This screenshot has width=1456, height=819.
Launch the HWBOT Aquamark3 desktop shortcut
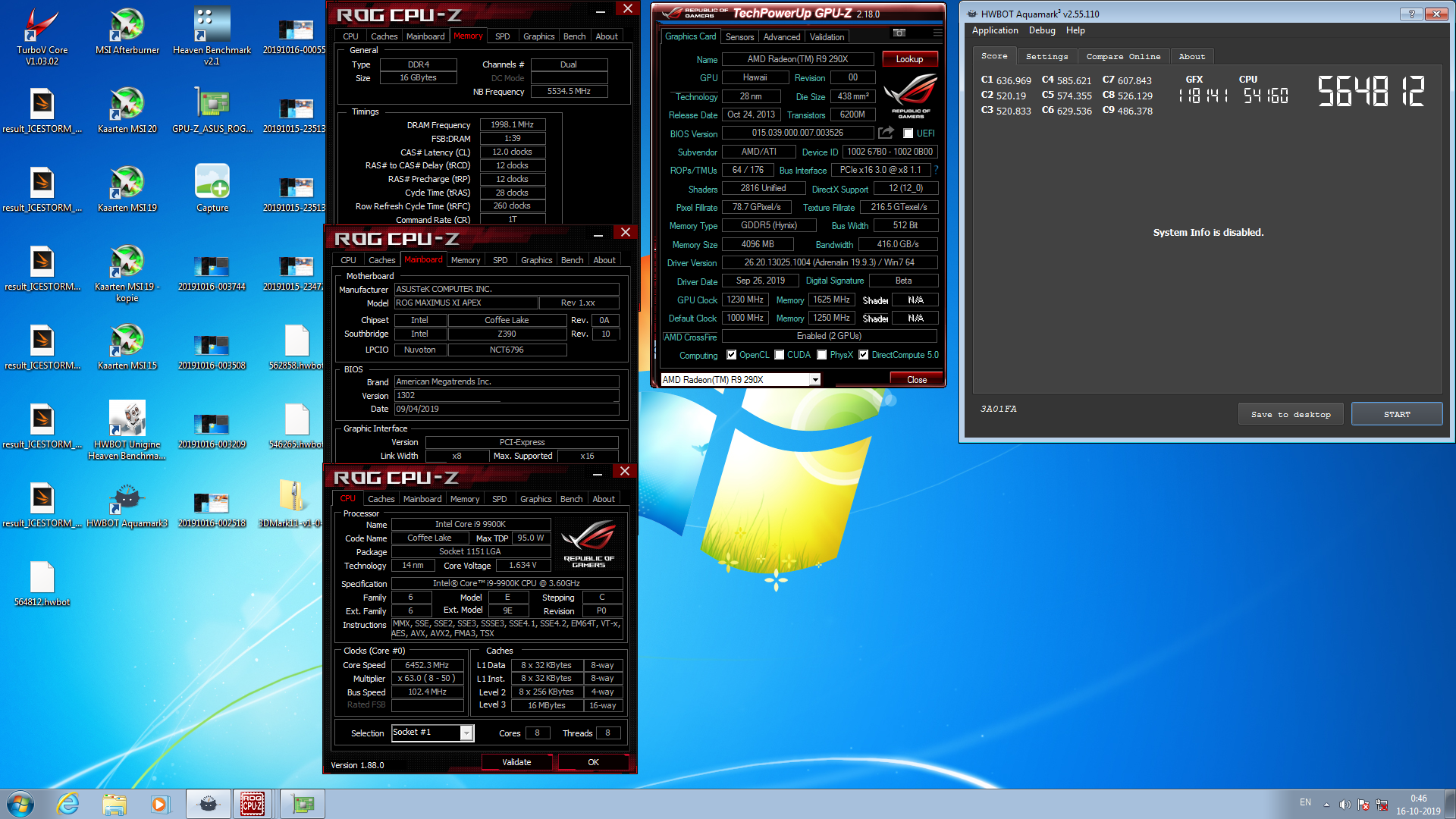point(127,504)
